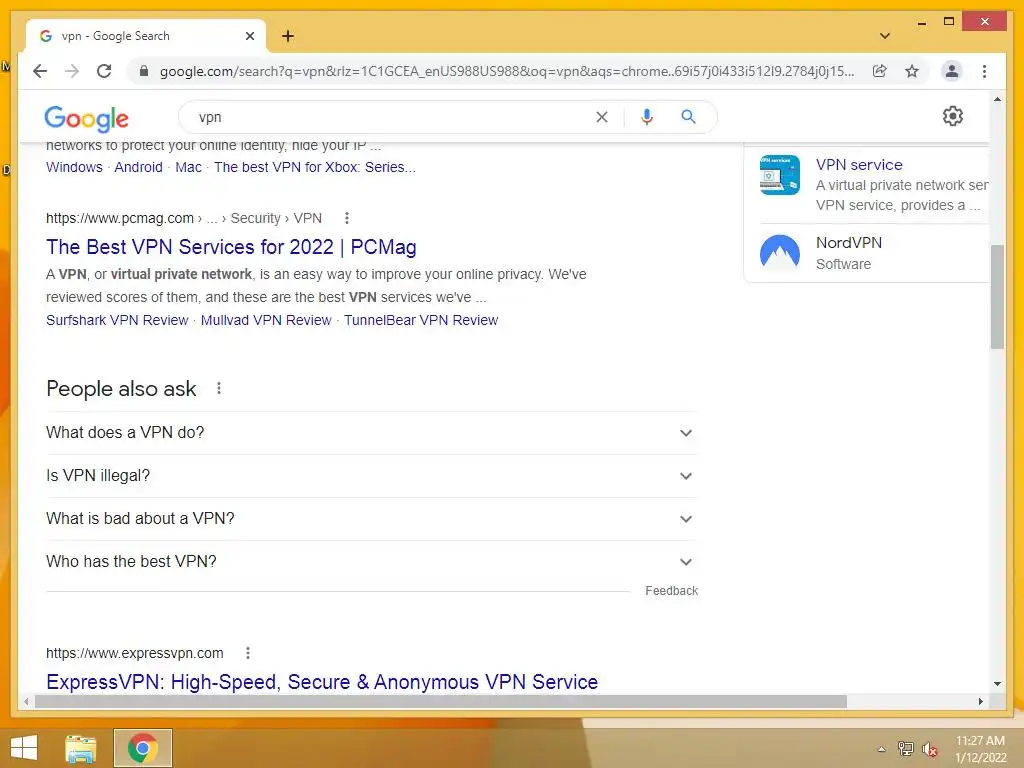Run the search with the magnifier icon

coord(688,117)
